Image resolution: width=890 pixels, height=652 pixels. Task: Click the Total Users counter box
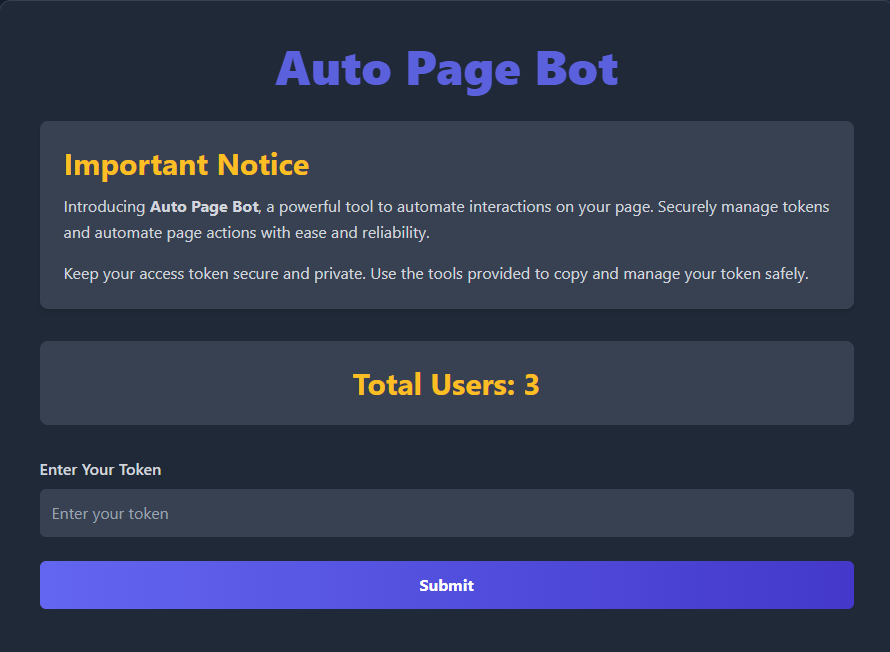[x=446, y=383]
